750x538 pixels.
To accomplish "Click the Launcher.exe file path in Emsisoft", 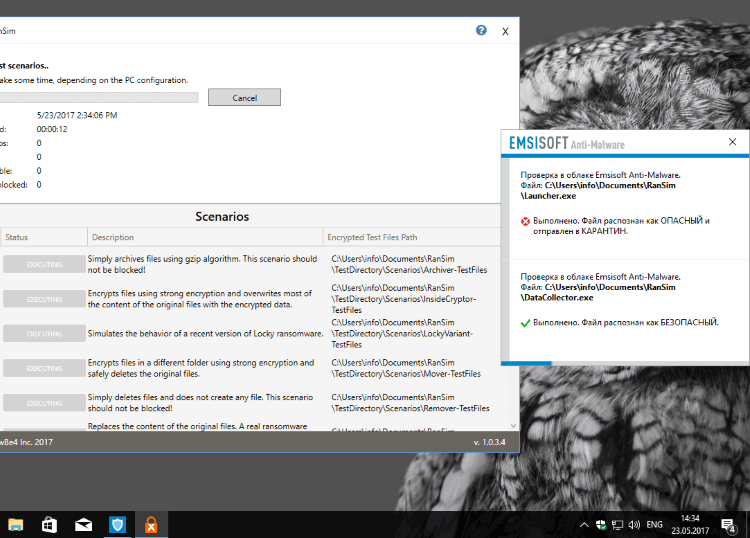I will click(598, 190).
